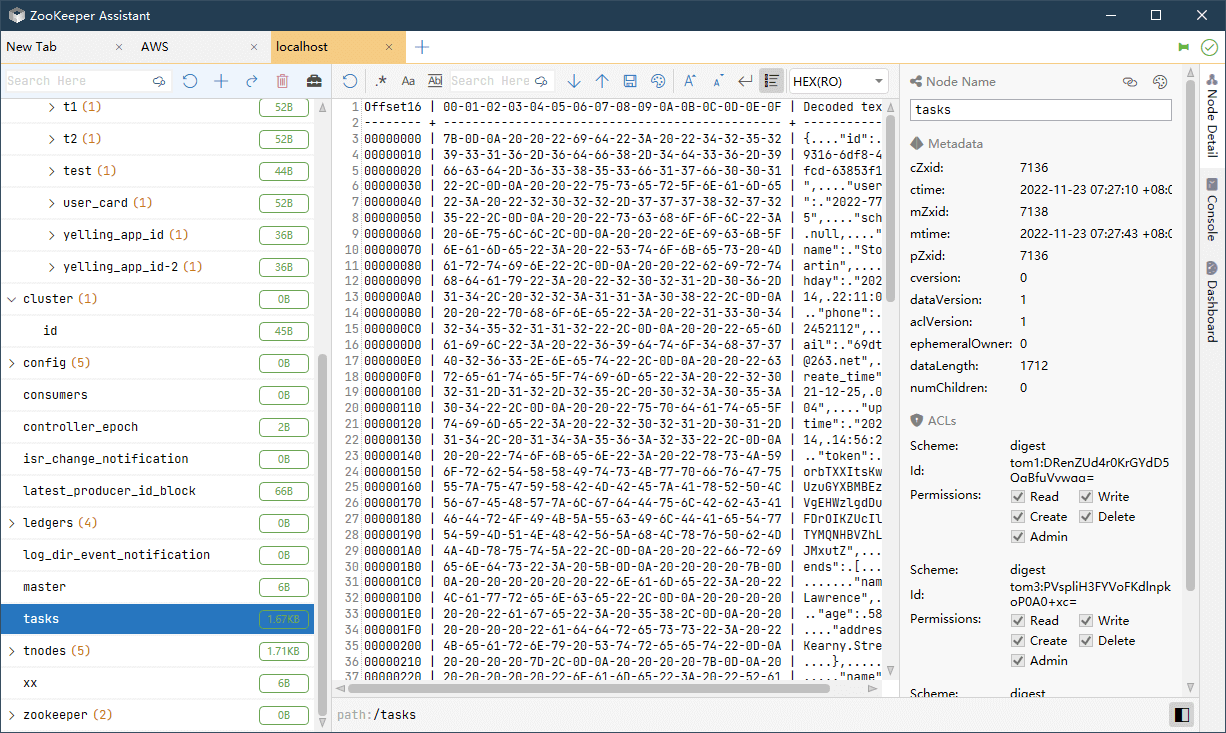The height and width of the screenshot is (733, 1226).
Task: Open the Dashboard side tab
Action: [1212, 301]
